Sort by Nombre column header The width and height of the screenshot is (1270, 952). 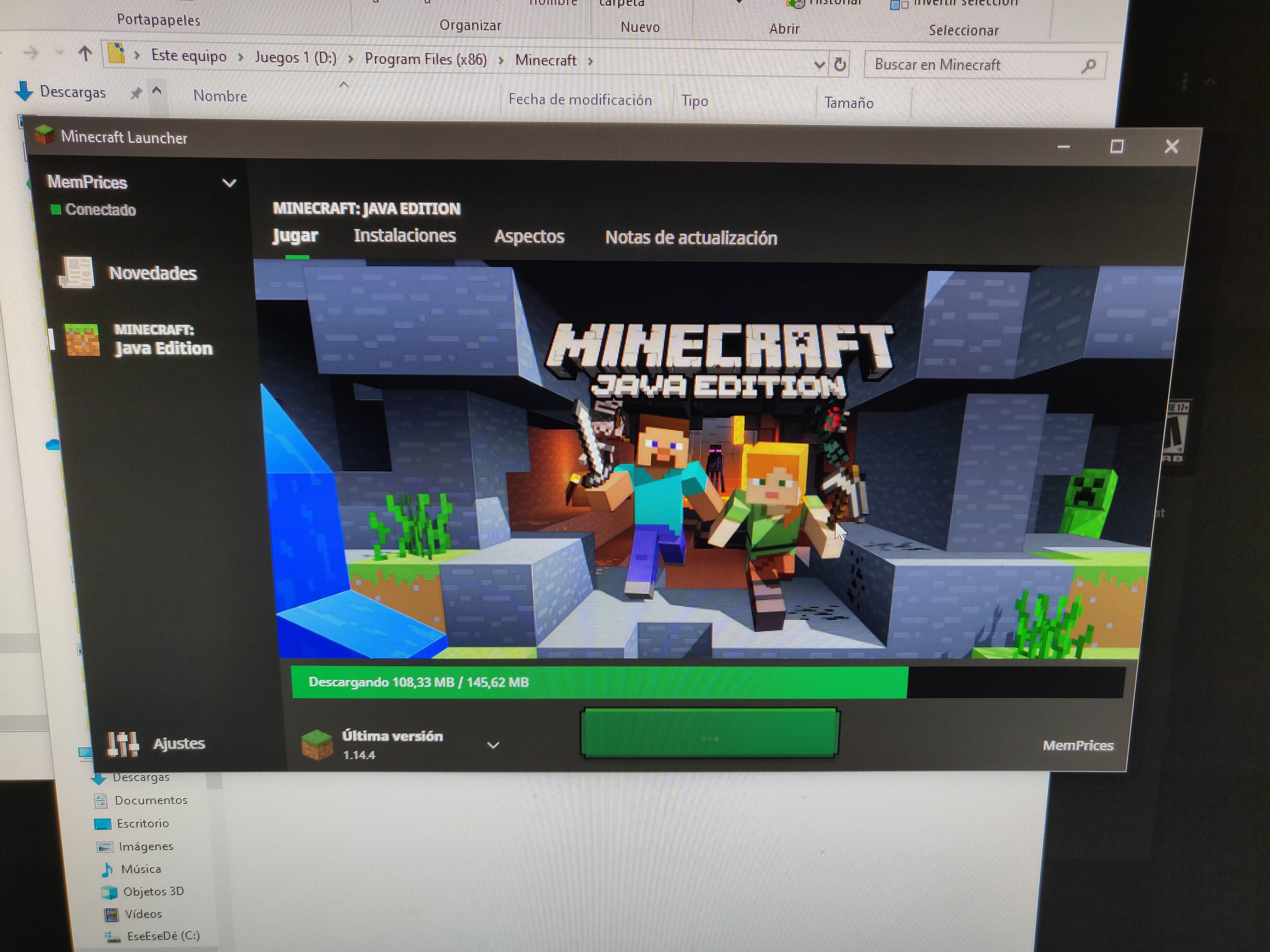[220, 96]
